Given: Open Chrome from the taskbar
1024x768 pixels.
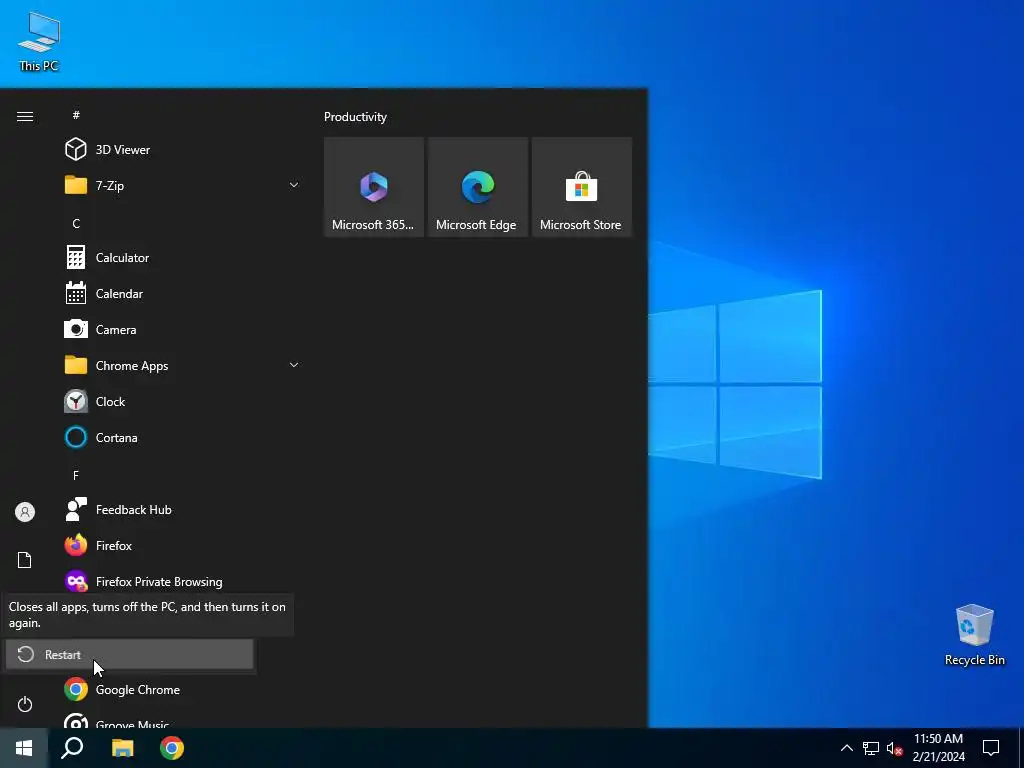Looking at the screenshot, I should [x=172, y=748].
